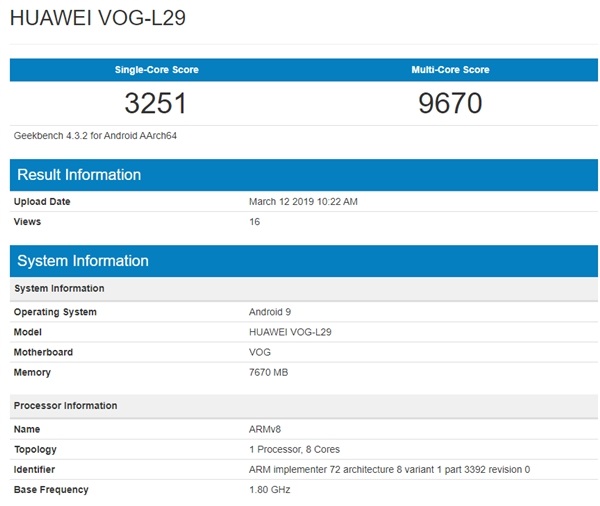Viewport: 600px width, 506px height.
Task: Click the ARMv8 processor name value
Action: 264,429
